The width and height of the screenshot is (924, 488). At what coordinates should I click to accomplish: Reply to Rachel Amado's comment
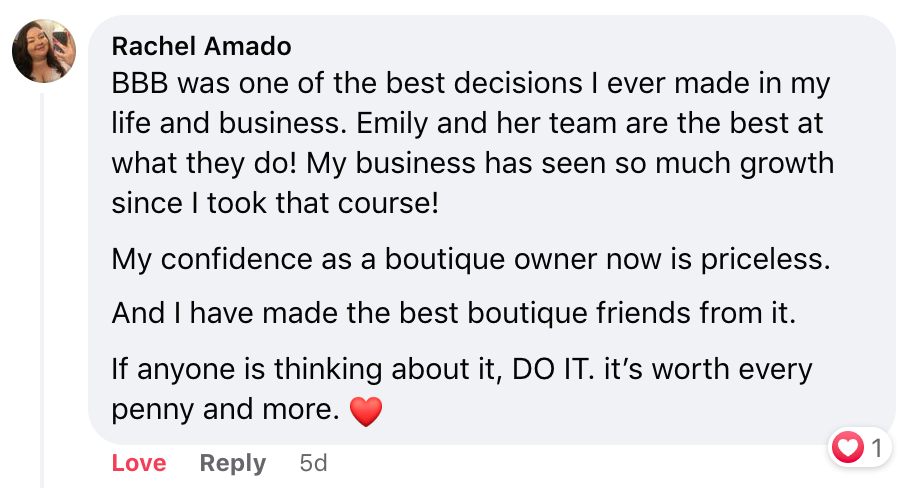[233, 463]
